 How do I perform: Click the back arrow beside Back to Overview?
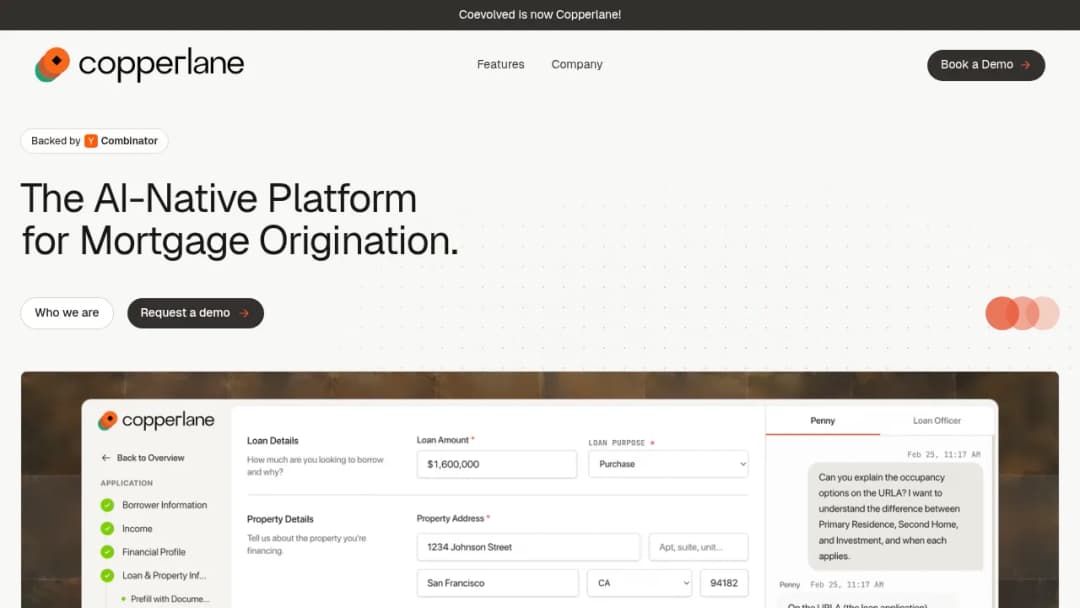pyautogui.click(x=105, y=458)
